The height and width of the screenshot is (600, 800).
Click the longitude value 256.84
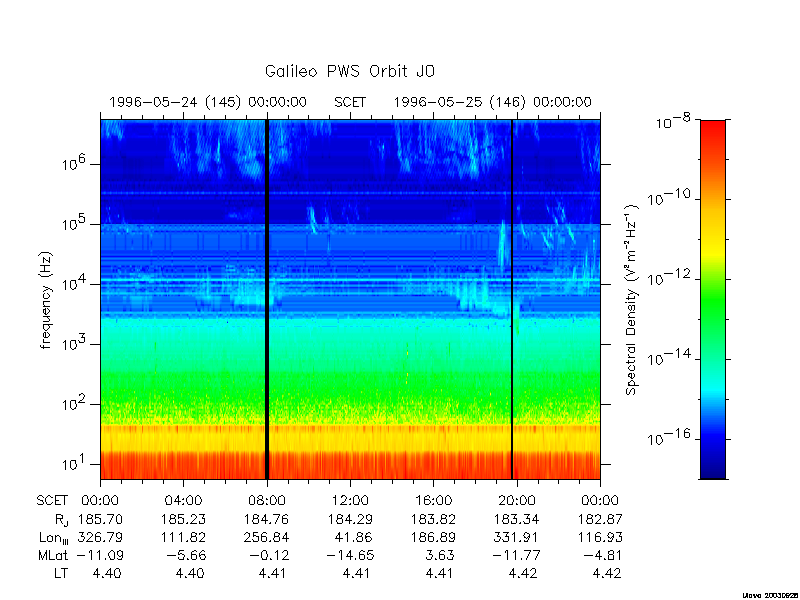pos(267,537)
